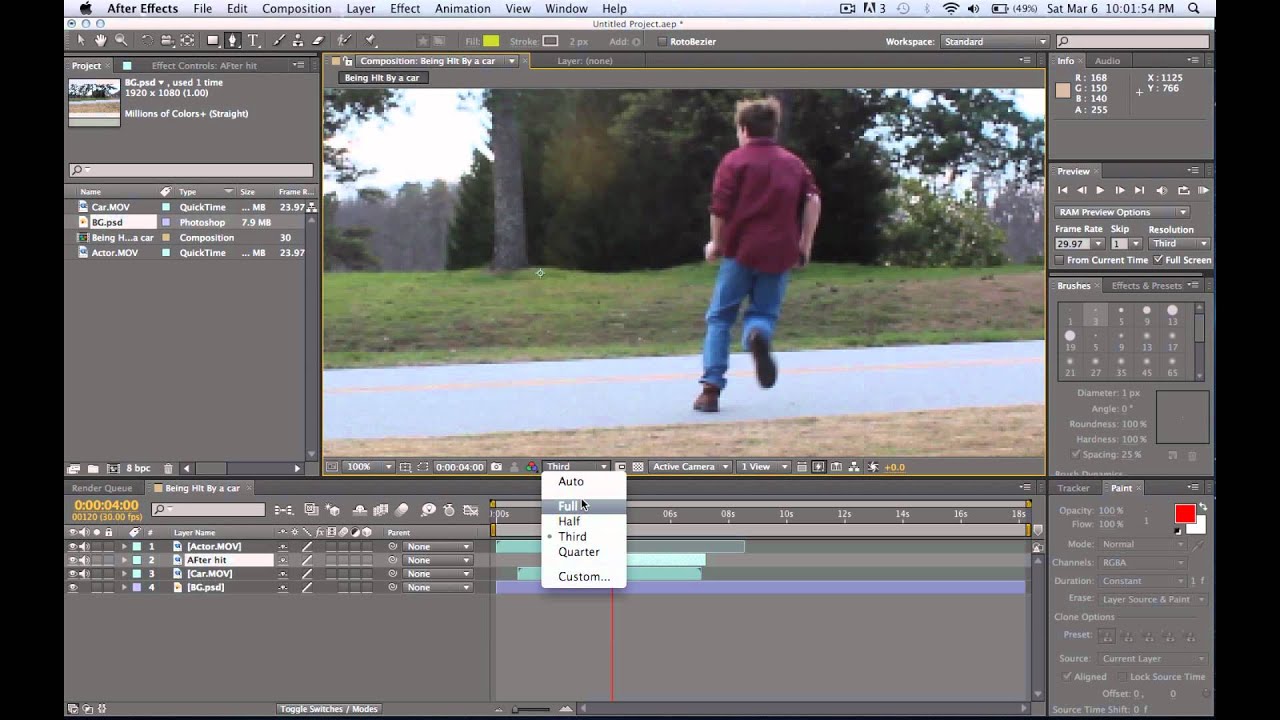Image resolution: width=1280 pixels, height=720 pixels.
Task: Hide Actor.MOV layer video eye
Action: coord(72,547)
